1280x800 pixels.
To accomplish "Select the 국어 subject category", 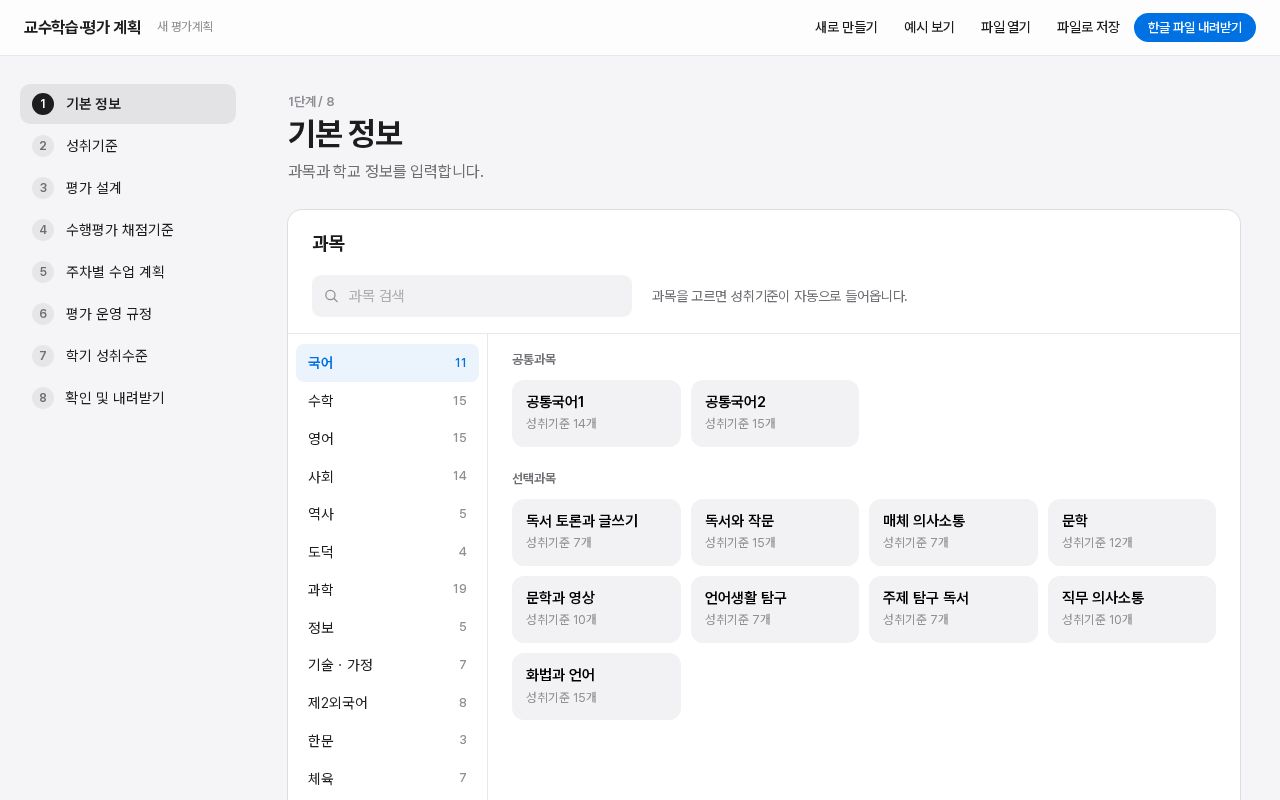I will 387,363.
